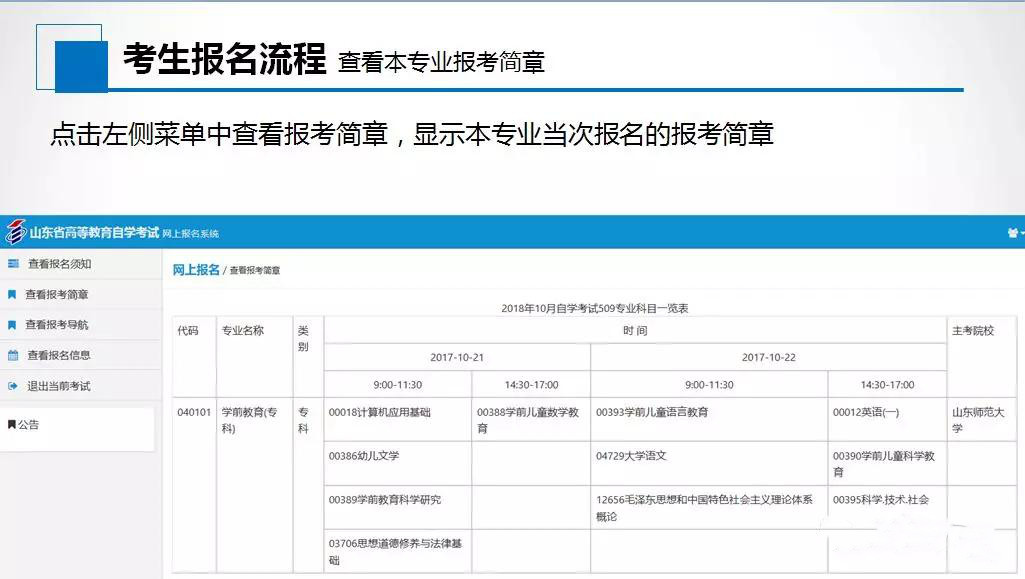Image resolution: width=1025 pixels, height=579 pixels.
Task: Open the 查看报名须知 sidebar menu item
Action: point(60,263)
